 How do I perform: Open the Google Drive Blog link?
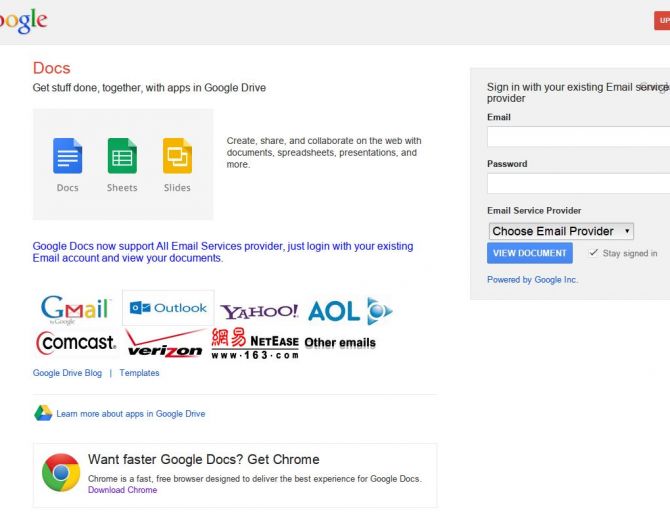tap(67, 373)
